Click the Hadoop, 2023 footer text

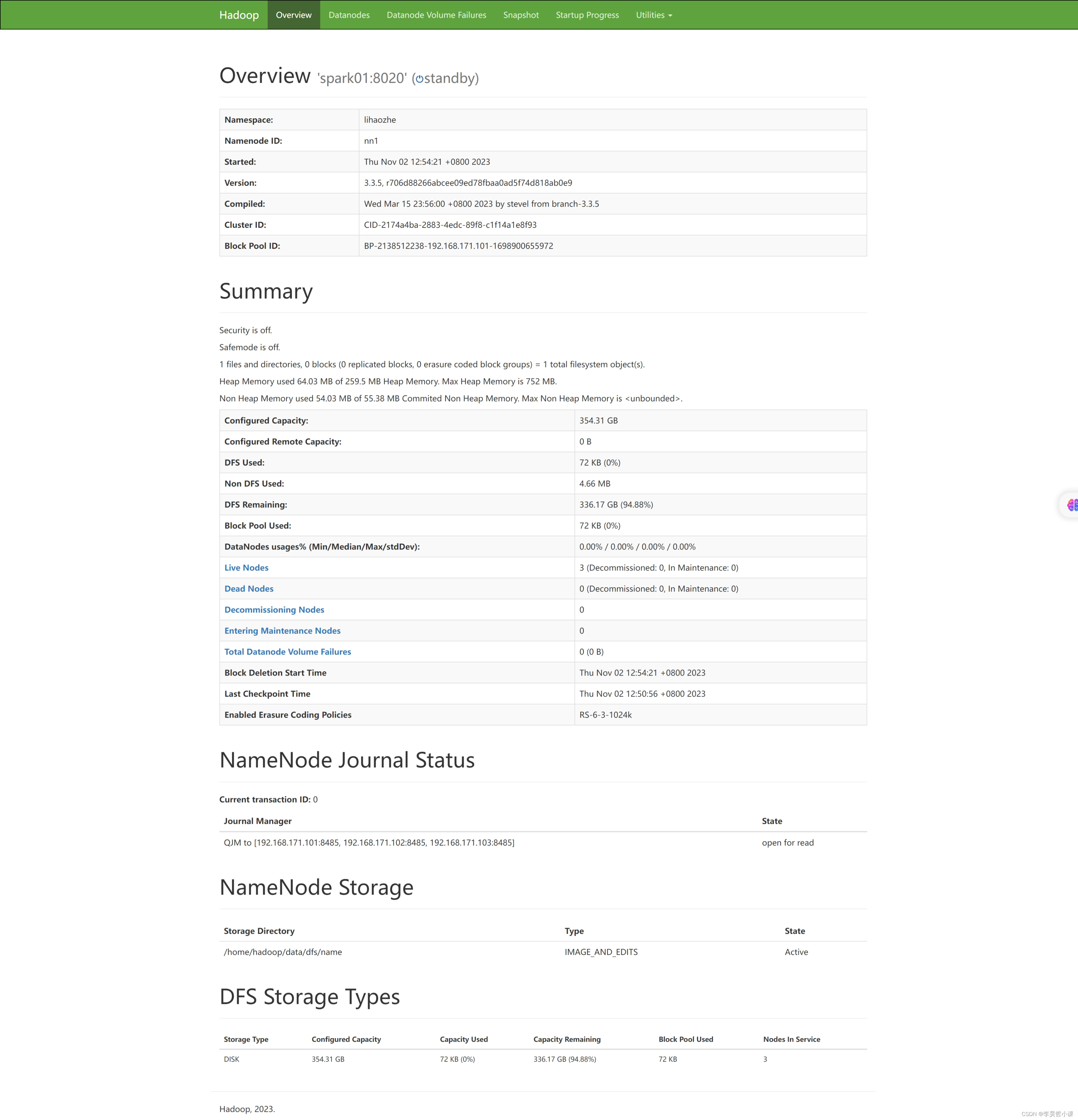(247, 1109)
